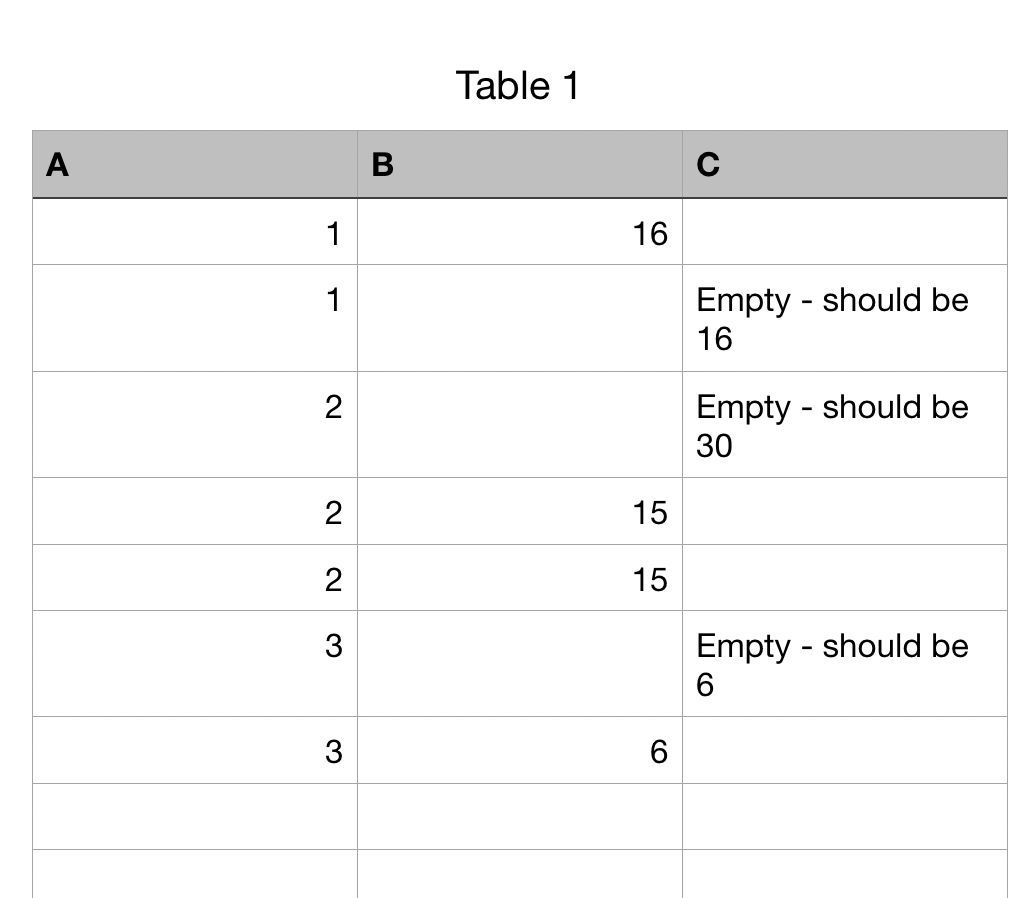The height and width of the screenshot is (898, 1036).
Task: Select empty column B cell beside 'should be 16'
Action: pyautogui.click(x=520, y=318)
